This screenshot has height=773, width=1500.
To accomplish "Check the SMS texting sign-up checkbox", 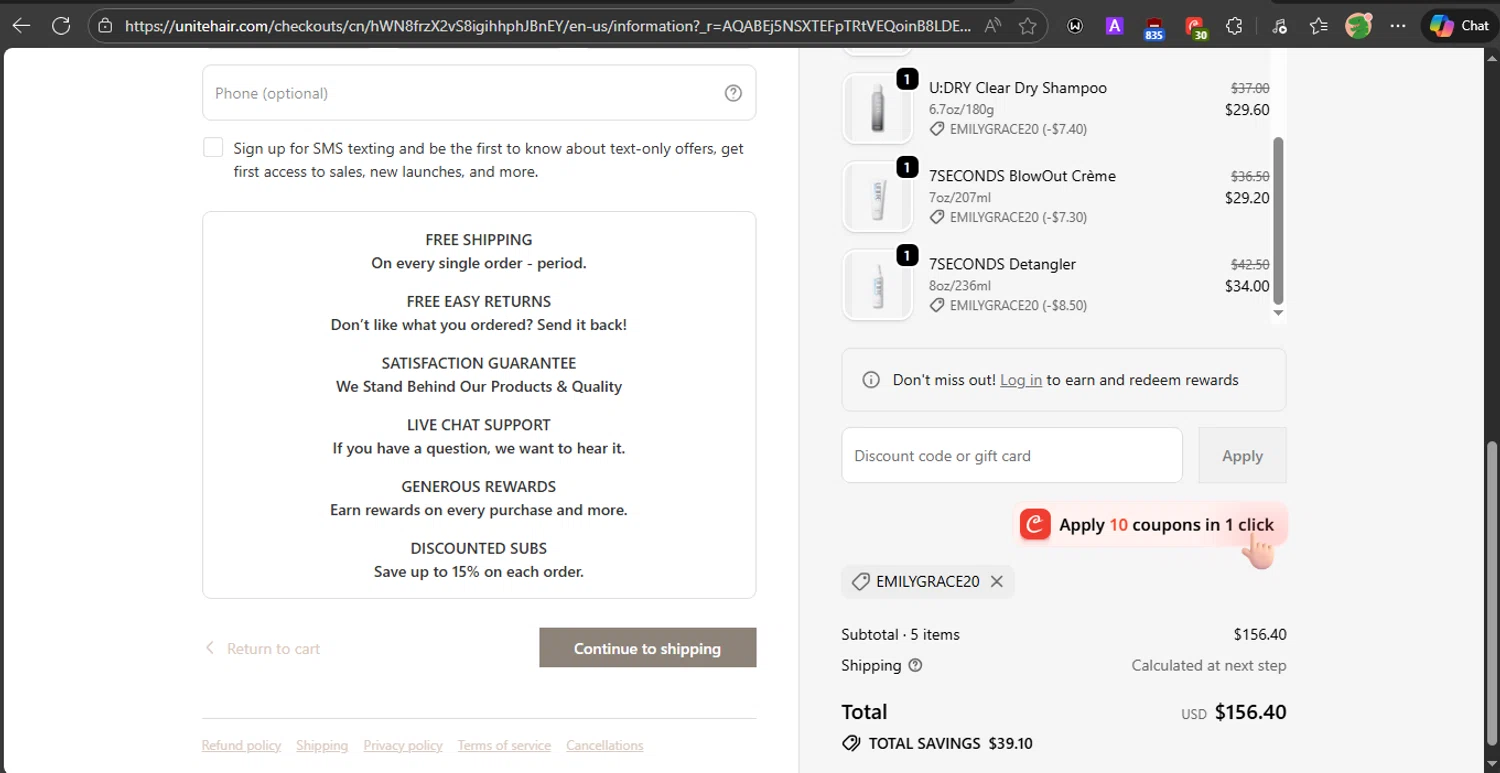I will pyautogui.click(x=213, y=148).
